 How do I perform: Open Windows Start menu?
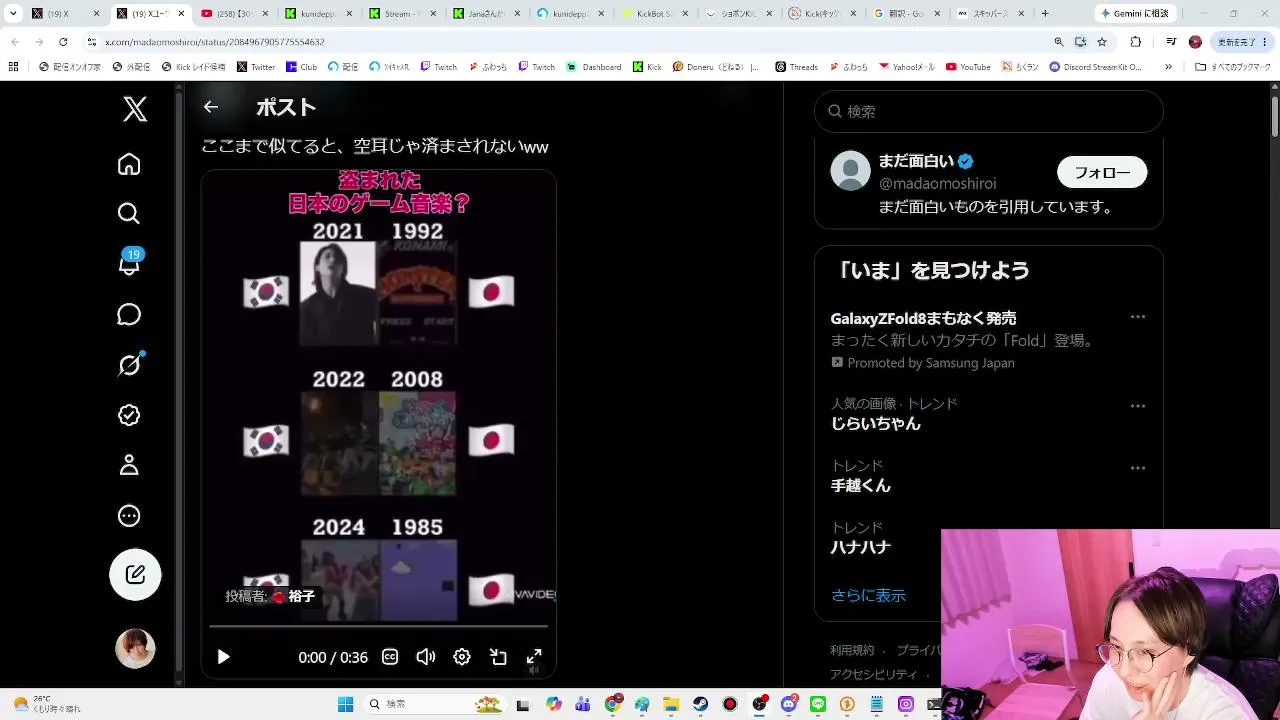click(345, 704)
